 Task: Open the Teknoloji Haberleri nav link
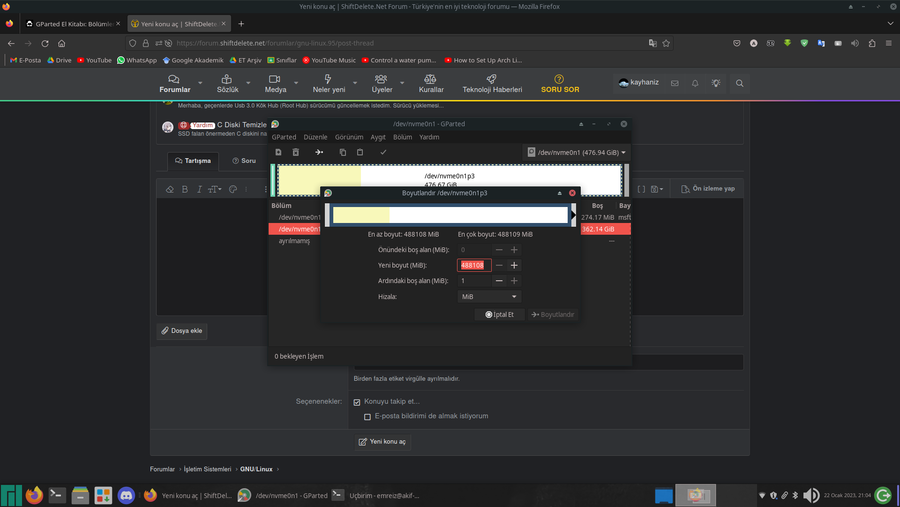(x=492, y=83)
